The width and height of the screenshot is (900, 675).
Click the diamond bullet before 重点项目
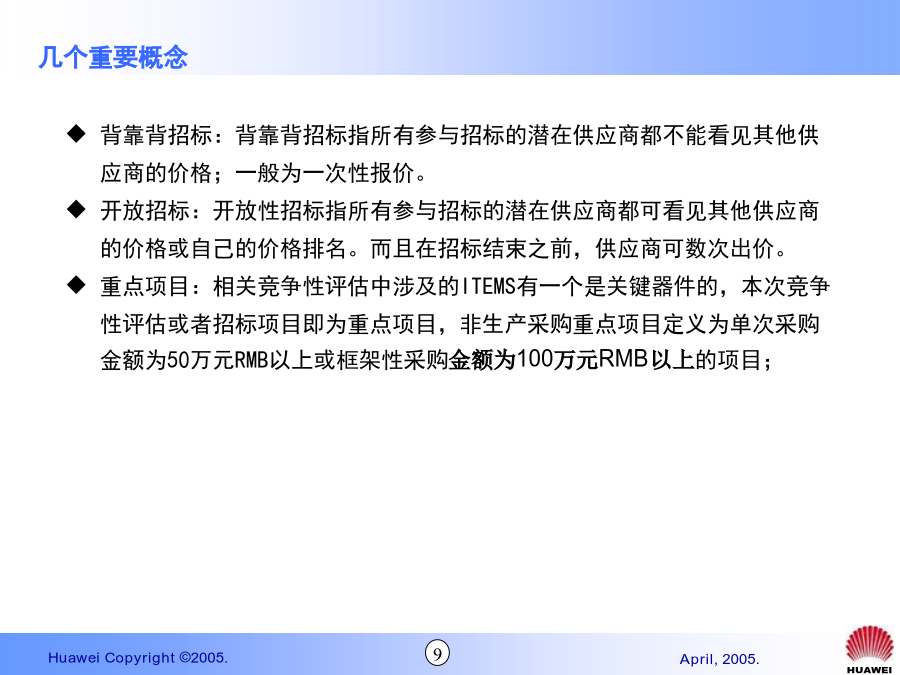point(76,285)
